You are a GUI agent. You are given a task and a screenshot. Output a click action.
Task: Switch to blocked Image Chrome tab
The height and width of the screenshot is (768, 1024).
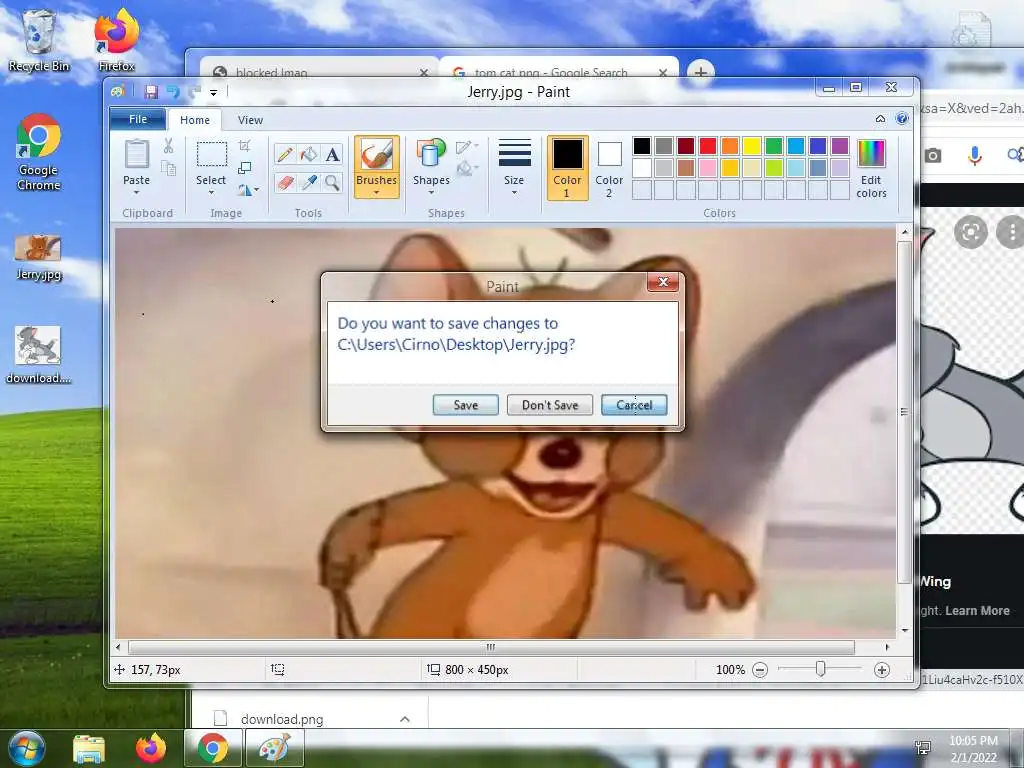[319, 69]
